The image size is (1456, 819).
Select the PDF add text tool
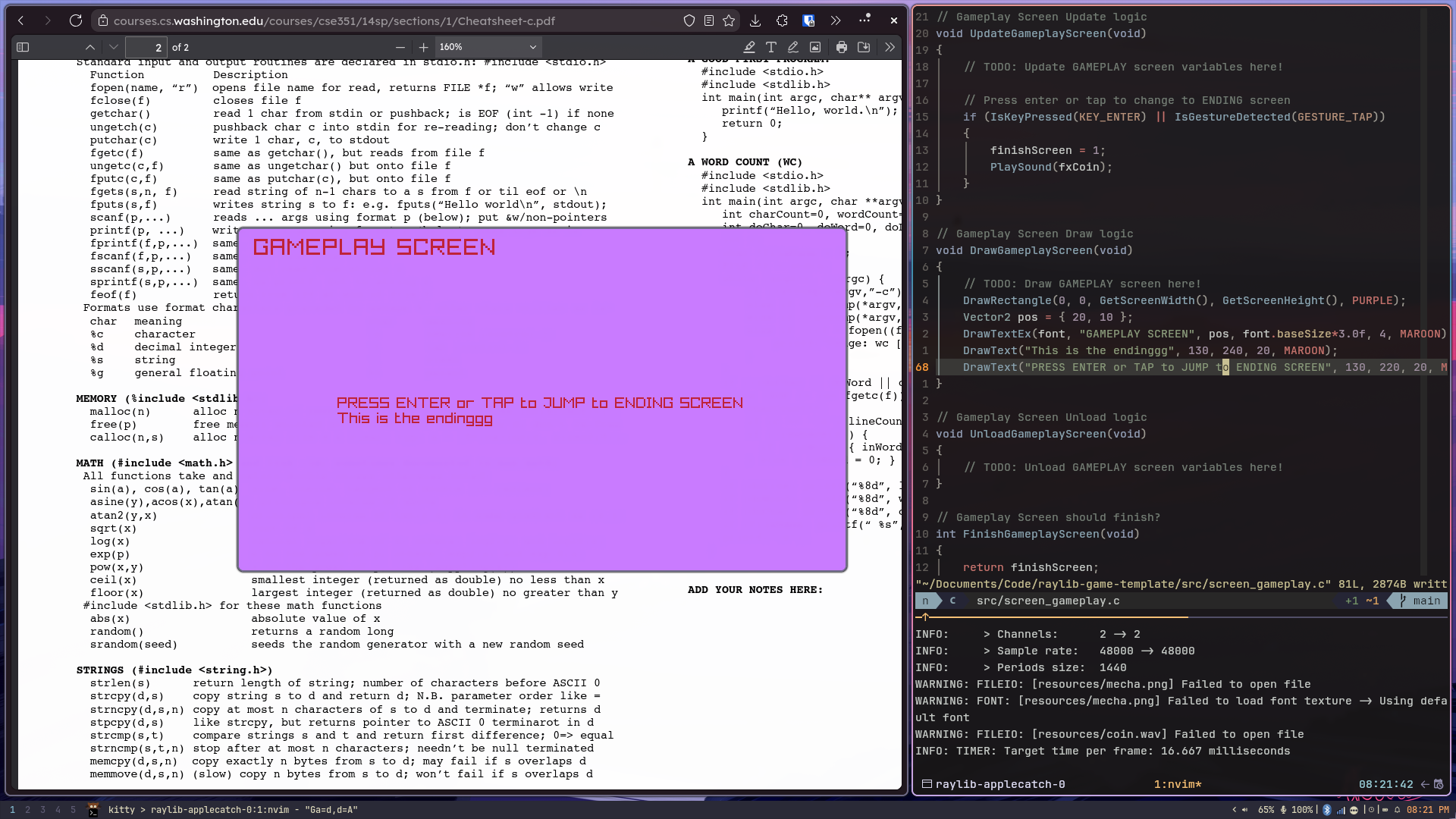click(771, 47)
